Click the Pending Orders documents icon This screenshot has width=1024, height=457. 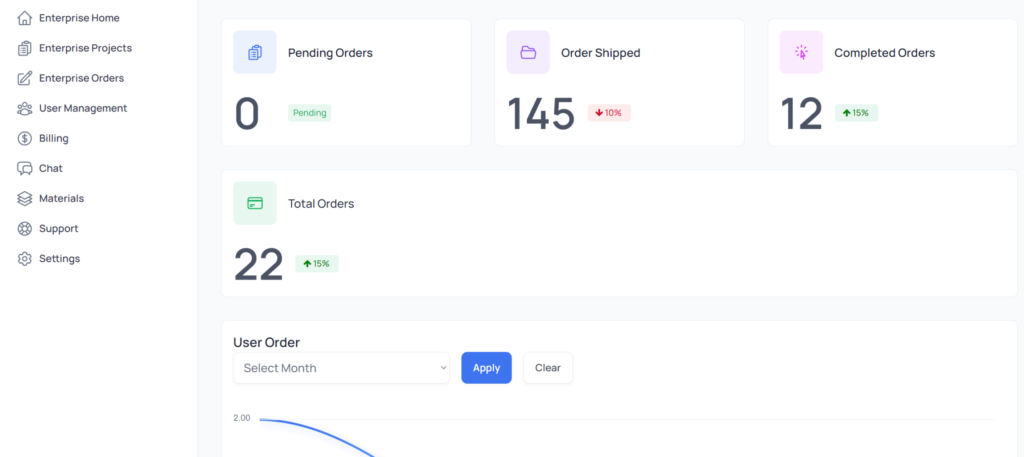click(x=255, y=52)
